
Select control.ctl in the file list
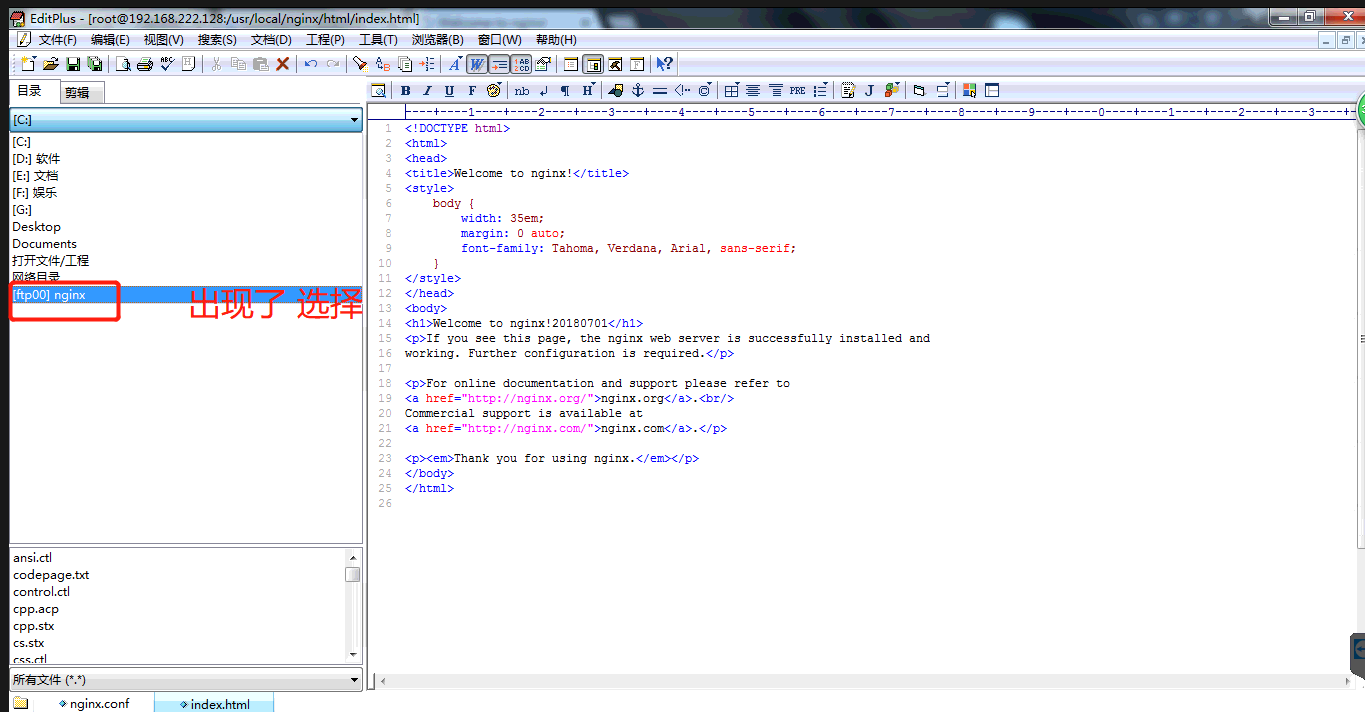click(x=41, y=592)
